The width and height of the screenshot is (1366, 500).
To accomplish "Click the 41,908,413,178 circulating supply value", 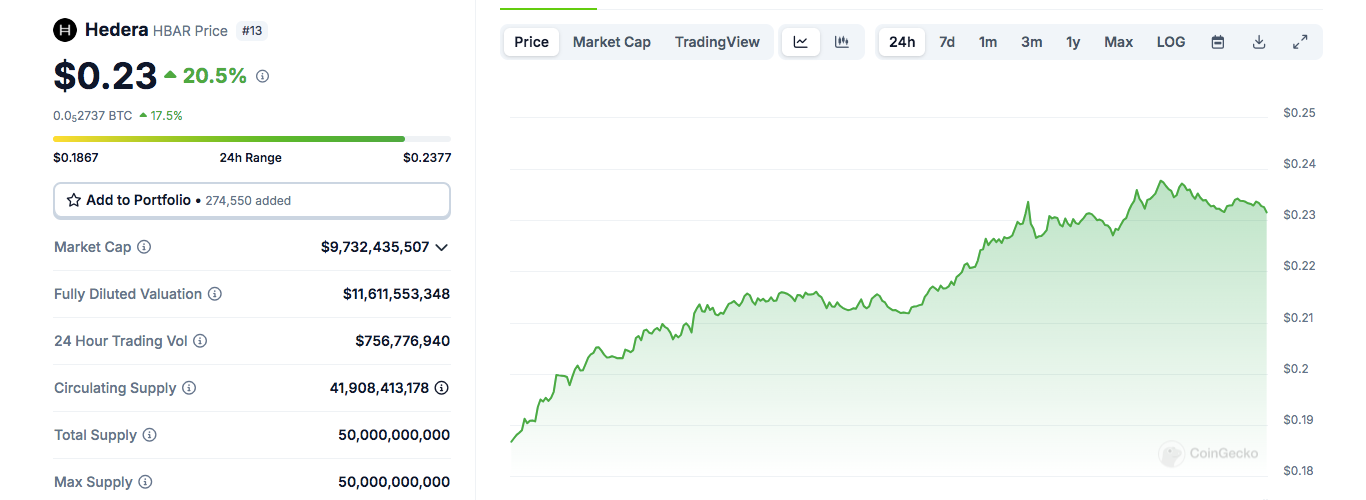I will pyautogui.click(x=379, y=388).
